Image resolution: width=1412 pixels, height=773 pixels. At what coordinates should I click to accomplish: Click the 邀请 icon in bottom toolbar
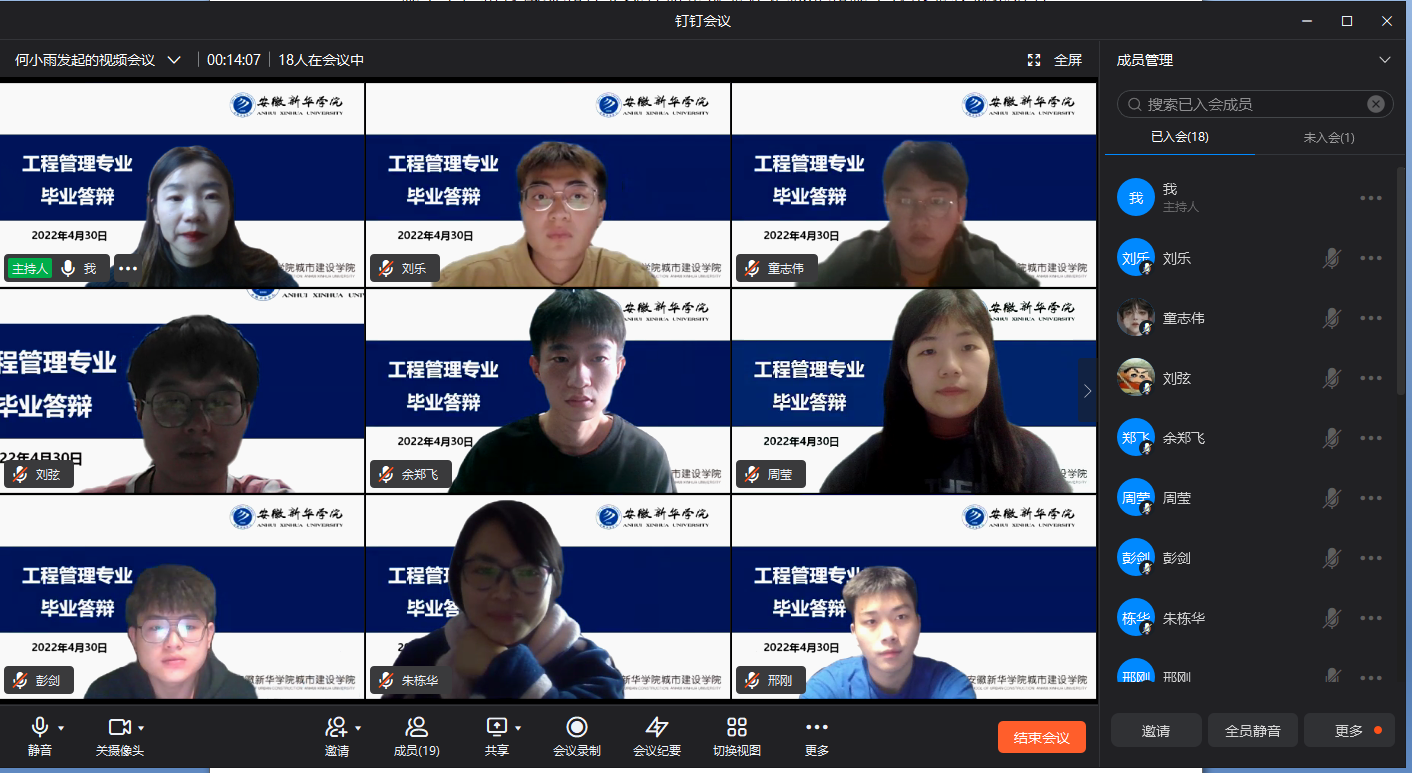[x=336, y=727]
